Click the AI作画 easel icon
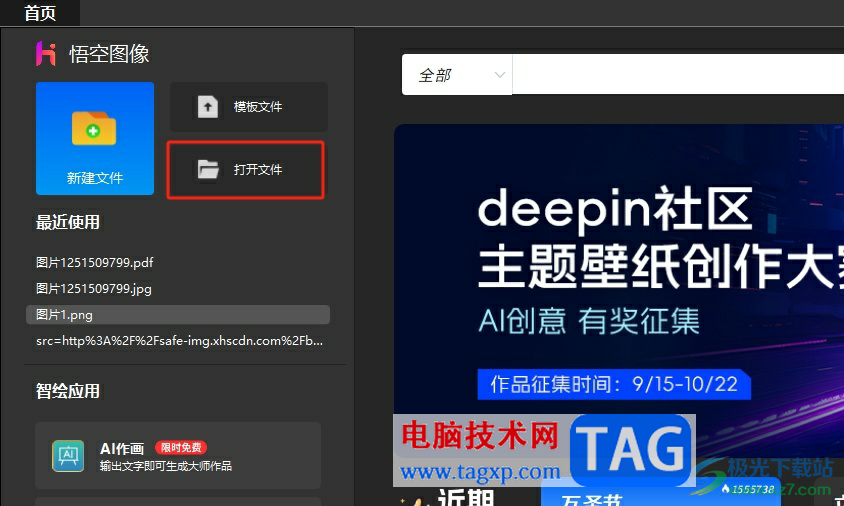The width and height of the screenshot is (844, 506). (68, 456)
